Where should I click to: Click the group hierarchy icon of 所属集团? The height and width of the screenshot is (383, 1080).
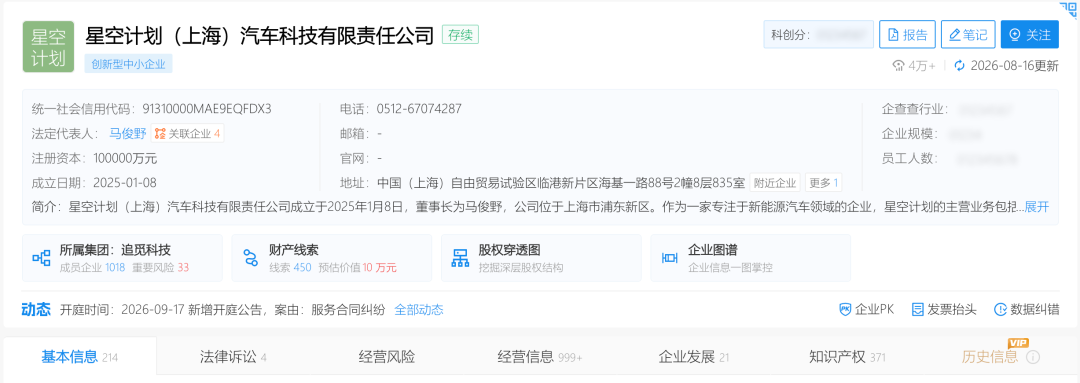coord(41,258)
